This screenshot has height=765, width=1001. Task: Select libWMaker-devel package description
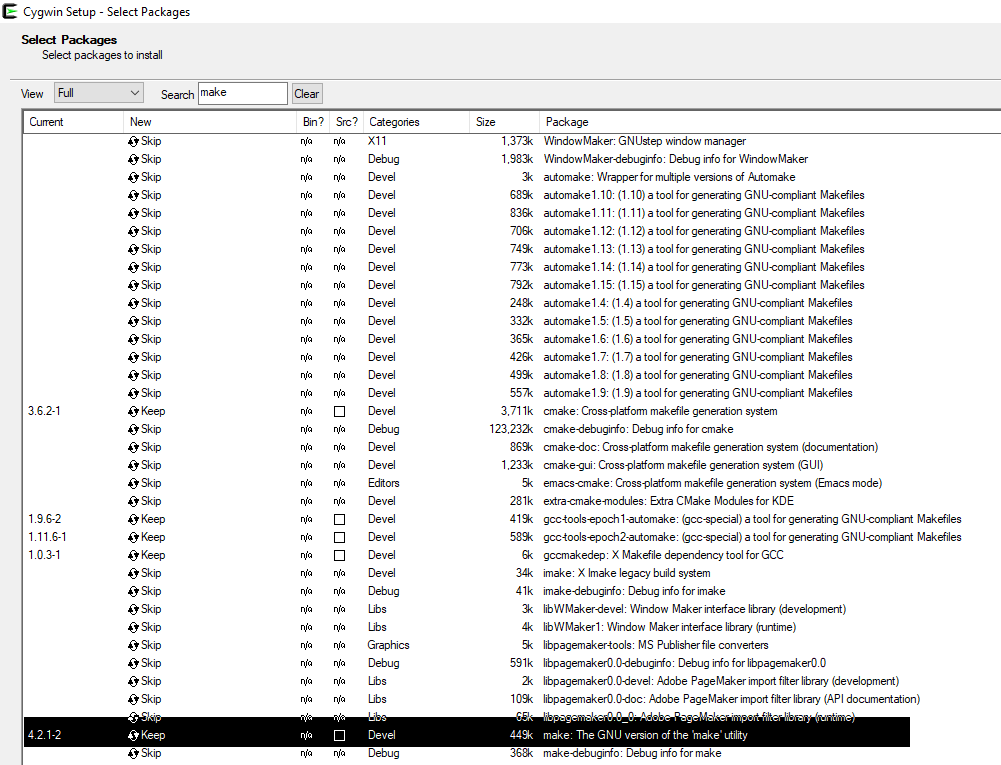pyautogui.click(x=695, y=609)
